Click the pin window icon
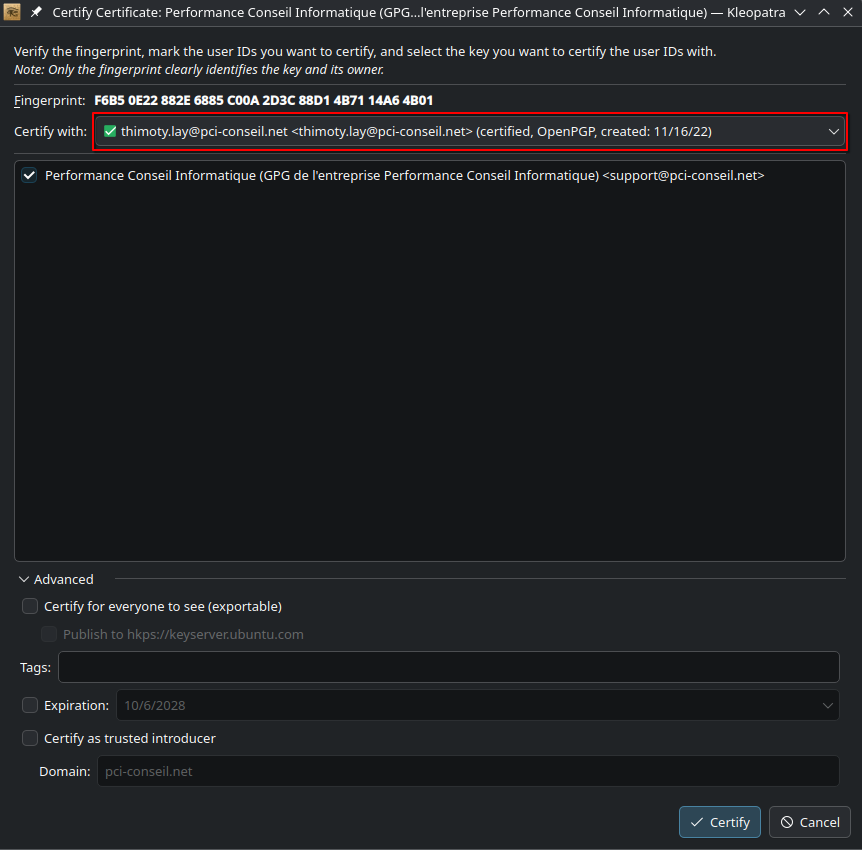 coord(37,12)
